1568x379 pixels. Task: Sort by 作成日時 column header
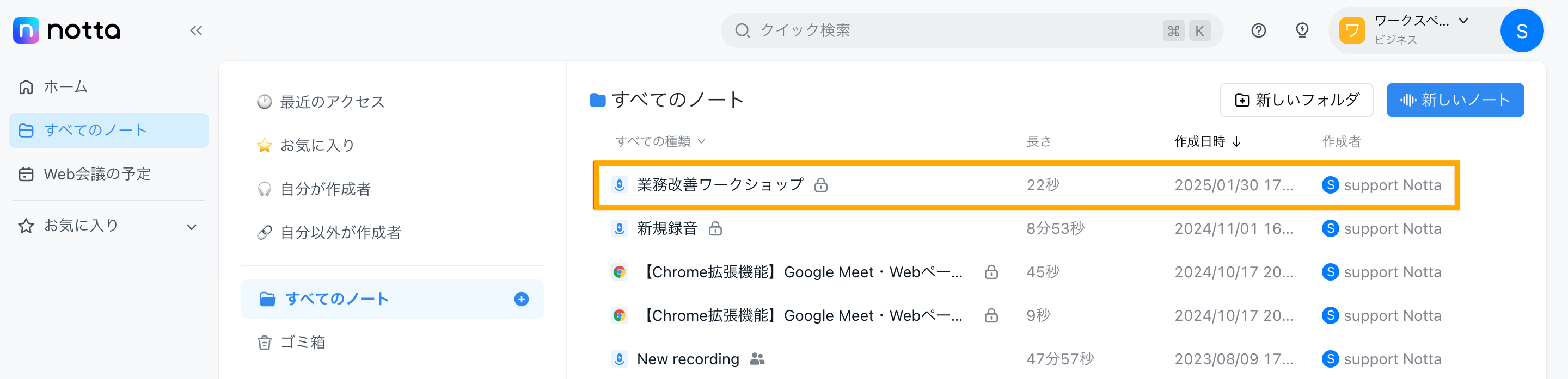tap(1207, 142)
